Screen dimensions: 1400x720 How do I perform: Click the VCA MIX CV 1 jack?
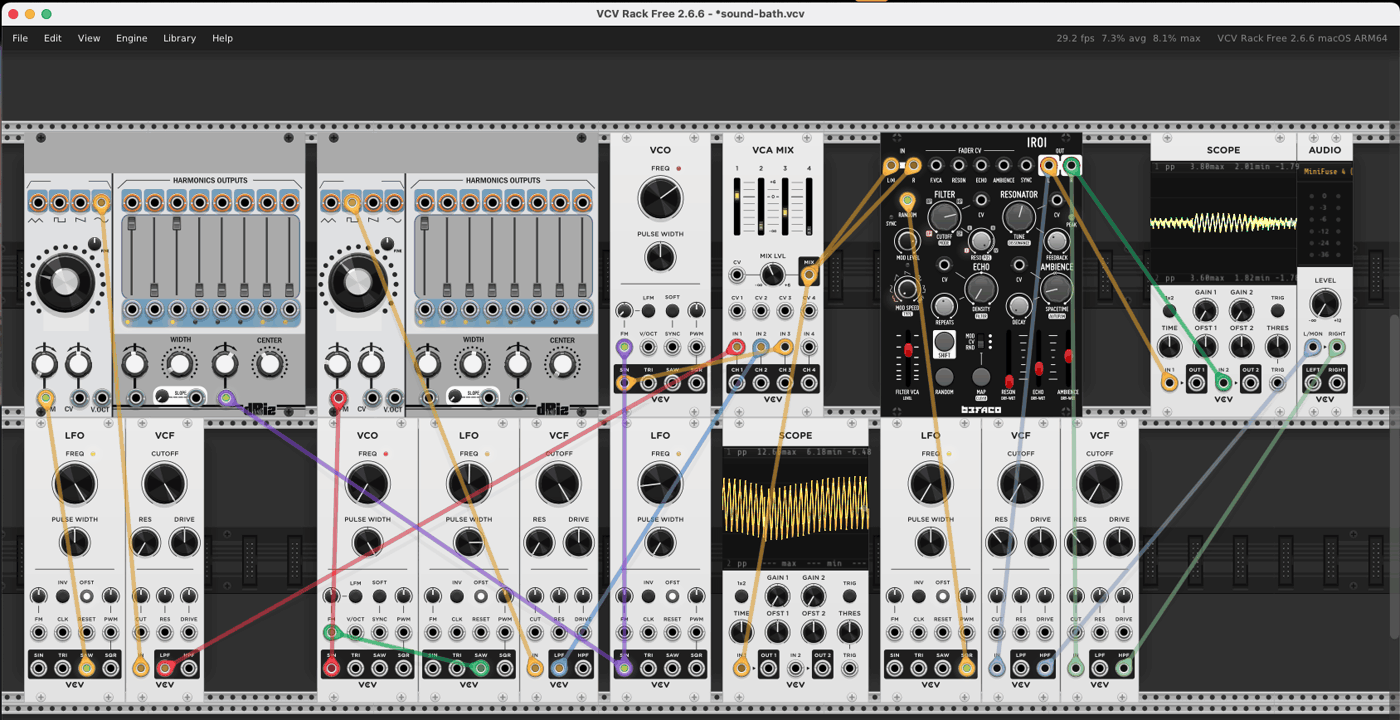[x=737, y=313]
